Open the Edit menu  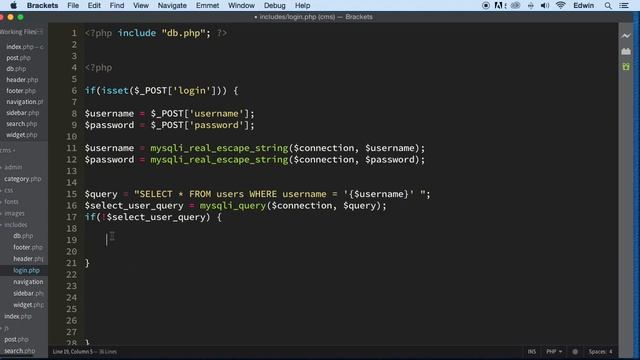pyautogui.click(x=94, y=5)
